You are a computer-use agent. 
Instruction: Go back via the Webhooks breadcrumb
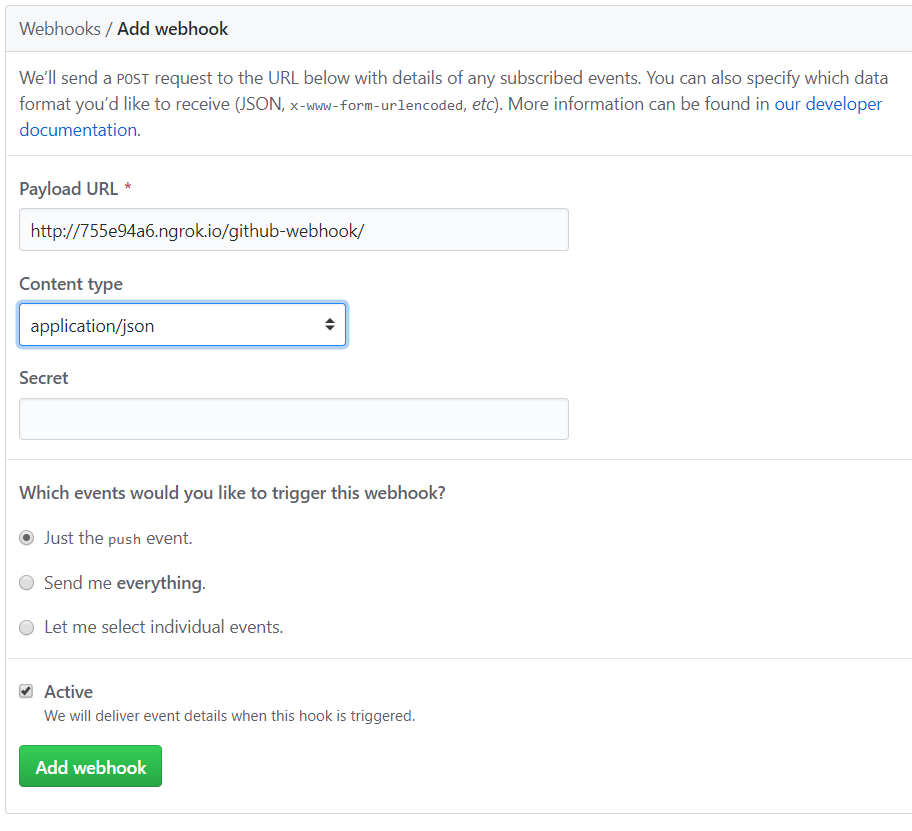60,29
